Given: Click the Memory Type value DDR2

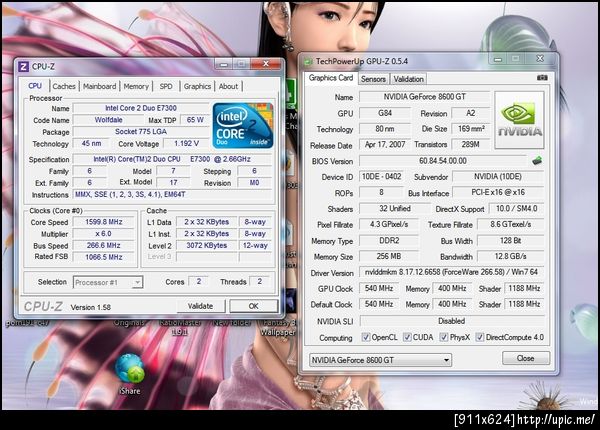Looking at the screenshot, I should 389,241.
